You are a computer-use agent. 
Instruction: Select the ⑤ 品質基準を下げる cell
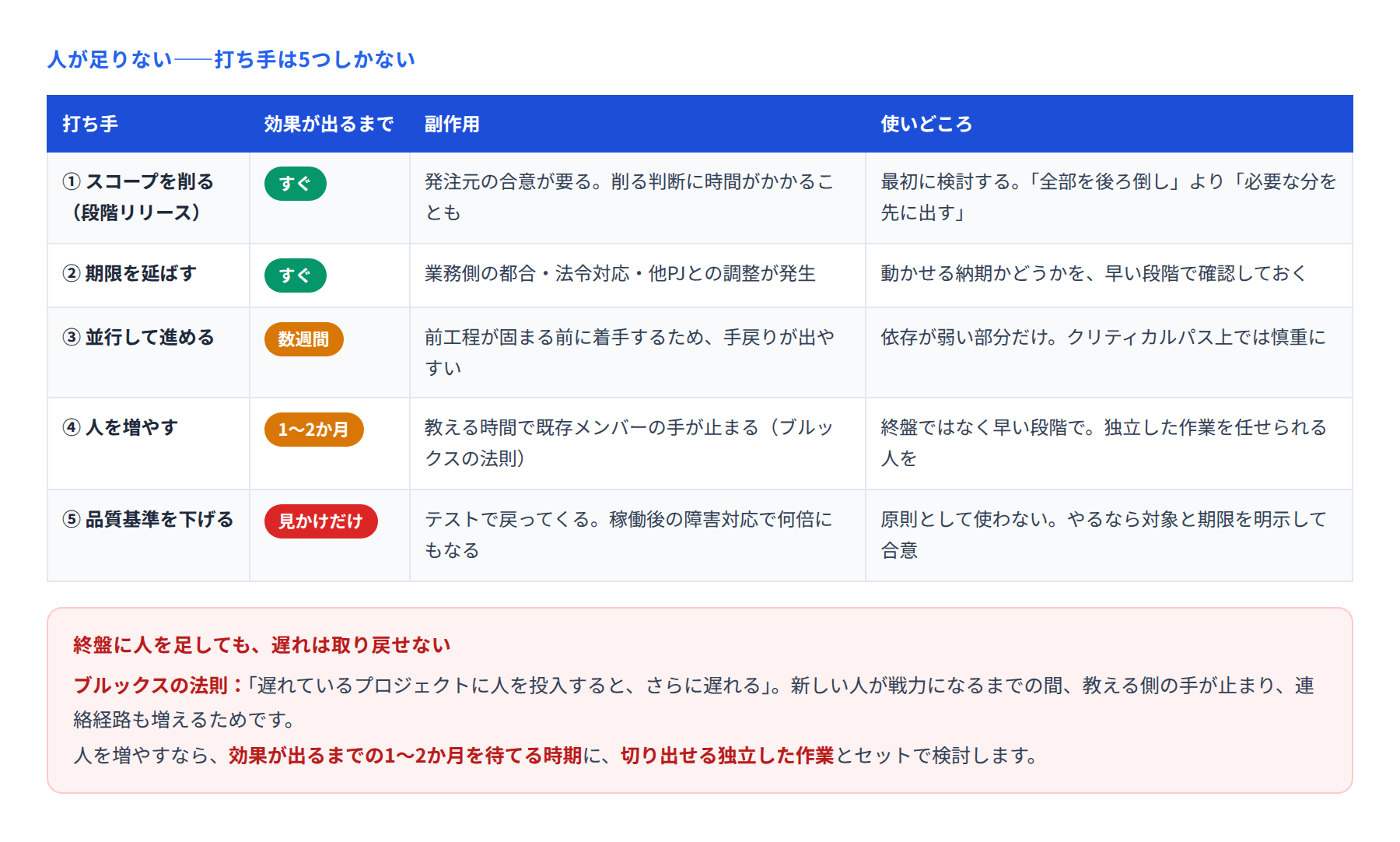coord(149,535)
